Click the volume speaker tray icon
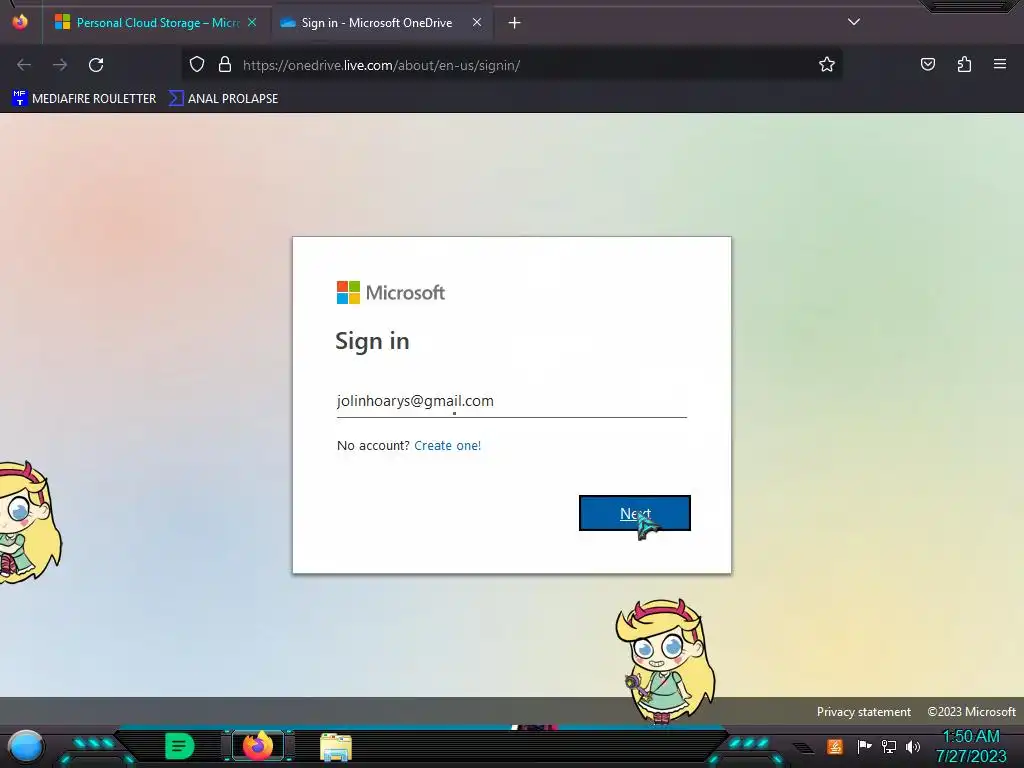The image size is (1024, 768). [x=913, y=746]
